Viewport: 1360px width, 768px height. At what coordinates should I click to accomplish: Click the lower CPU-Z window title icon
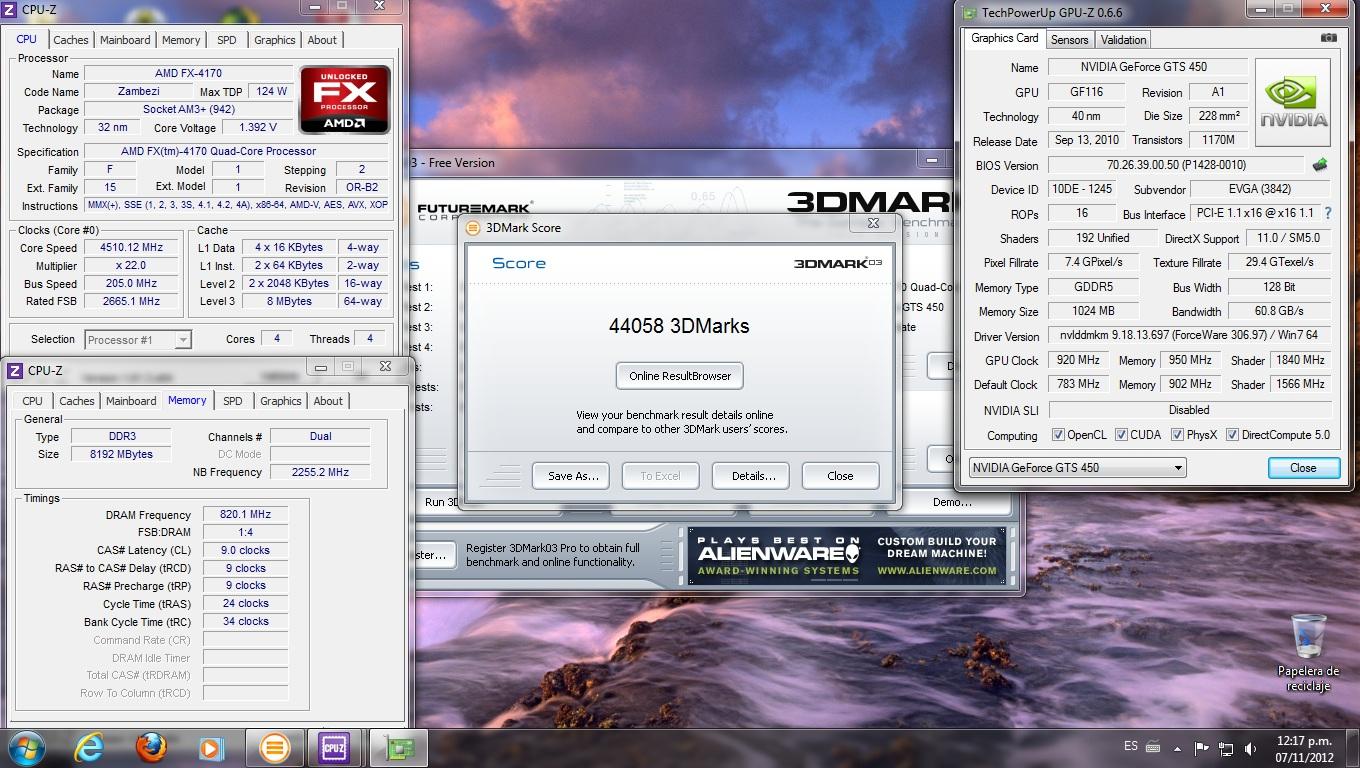(x=15, y=370)
